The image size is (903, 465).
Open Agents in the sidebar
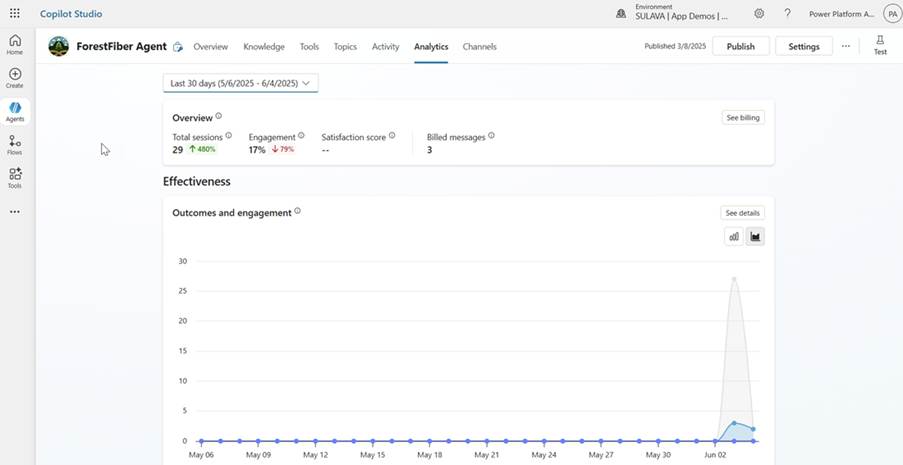pyautogui.click(x=15, y=111)
